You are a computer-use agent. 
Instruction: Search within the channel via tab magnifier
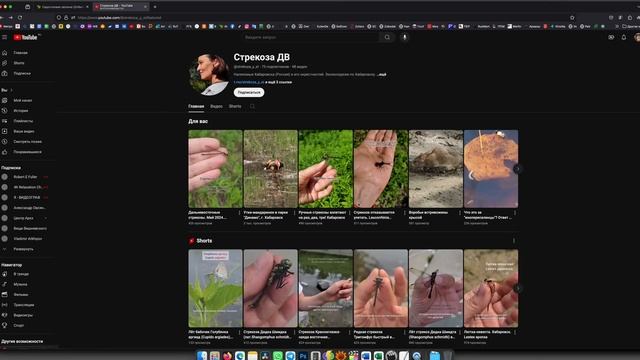252,107
